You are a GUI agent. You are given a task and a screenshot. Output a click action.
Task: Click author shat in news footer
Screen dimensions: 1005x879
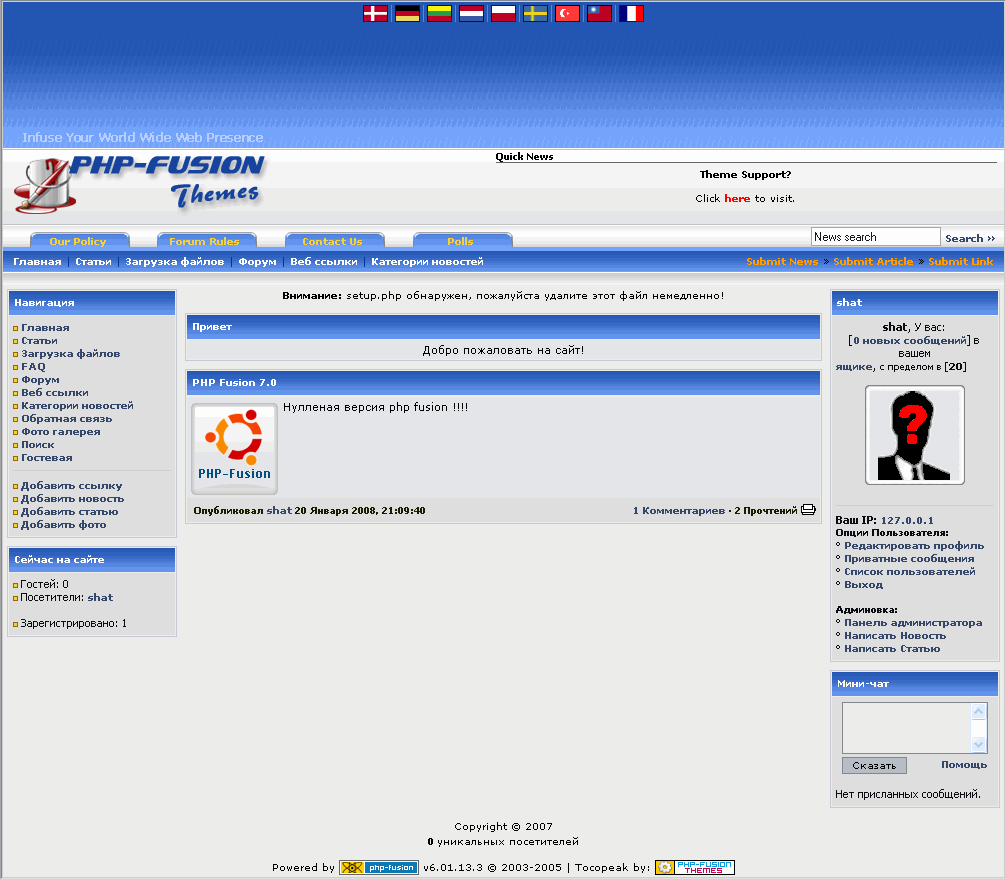(x=279, y=510)
